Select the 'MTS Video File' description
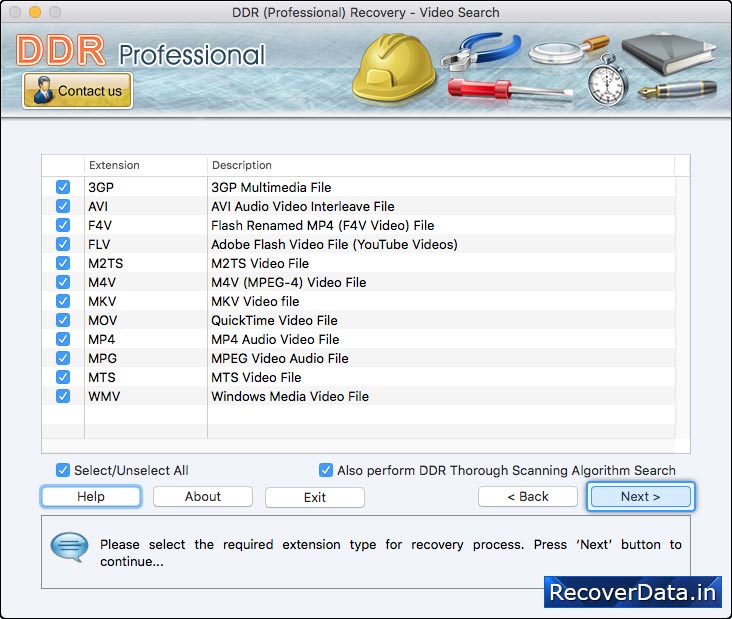Viewport: 732px width, 619px height. (256, 377)
